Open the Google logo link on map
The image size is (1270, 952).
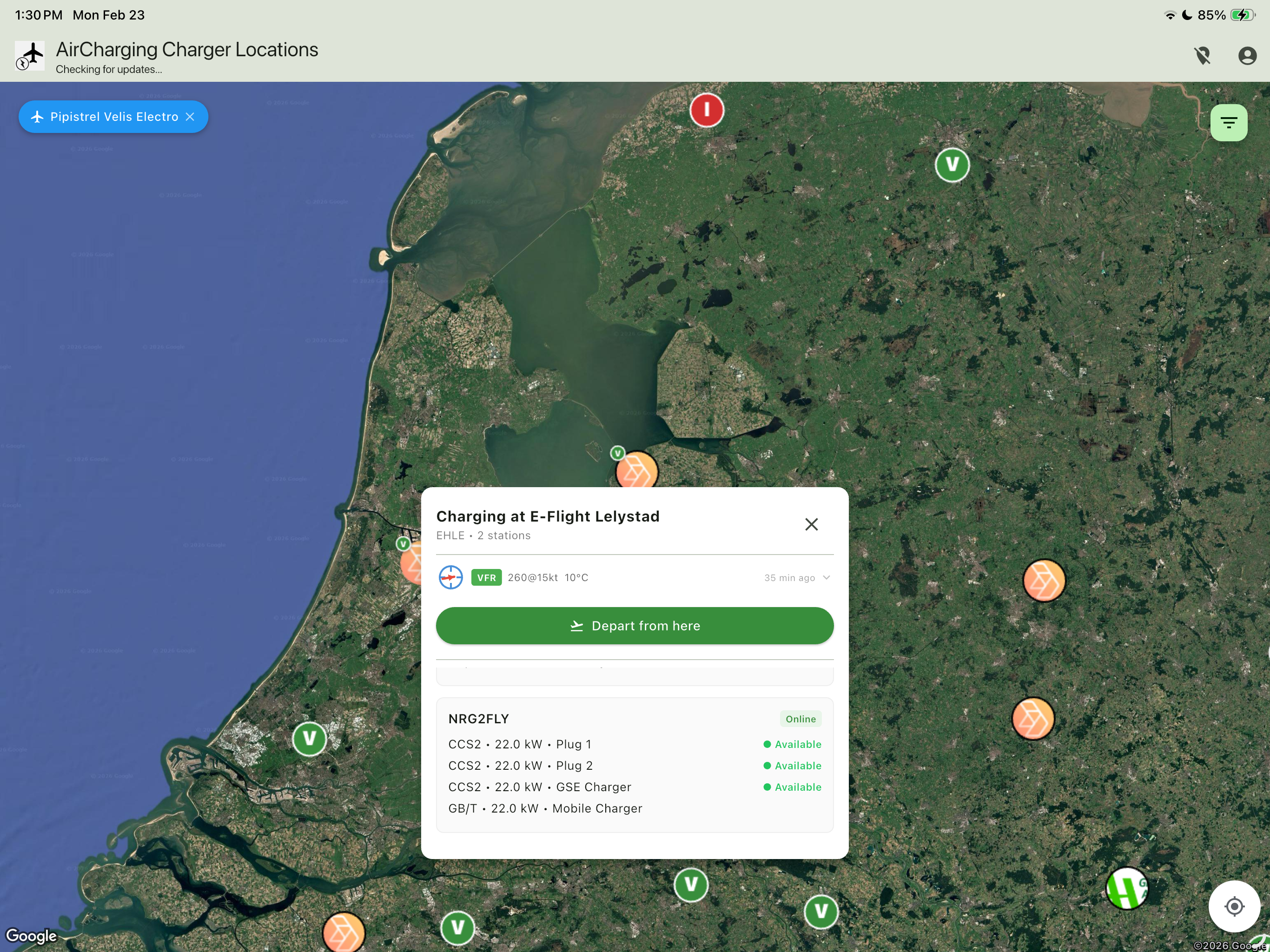click(31, 936)
